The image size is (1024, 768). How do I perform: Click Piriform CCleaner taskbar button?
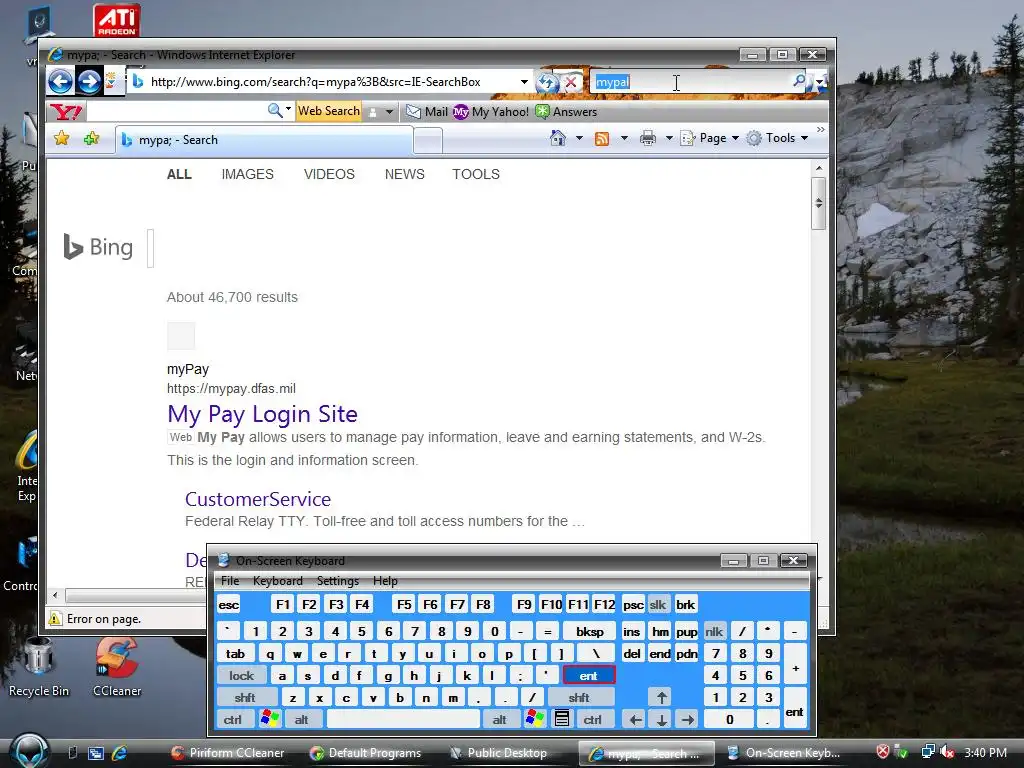pyautogui.click(x=228, y=753)
